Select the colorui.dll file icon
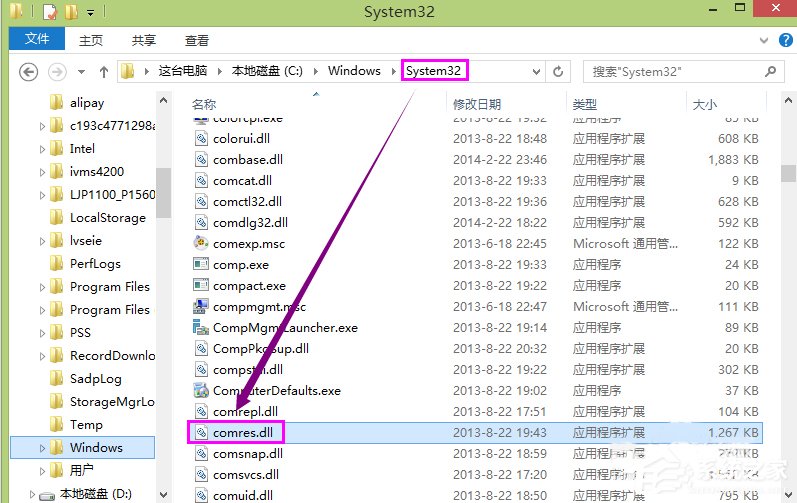 click(201, 138)
